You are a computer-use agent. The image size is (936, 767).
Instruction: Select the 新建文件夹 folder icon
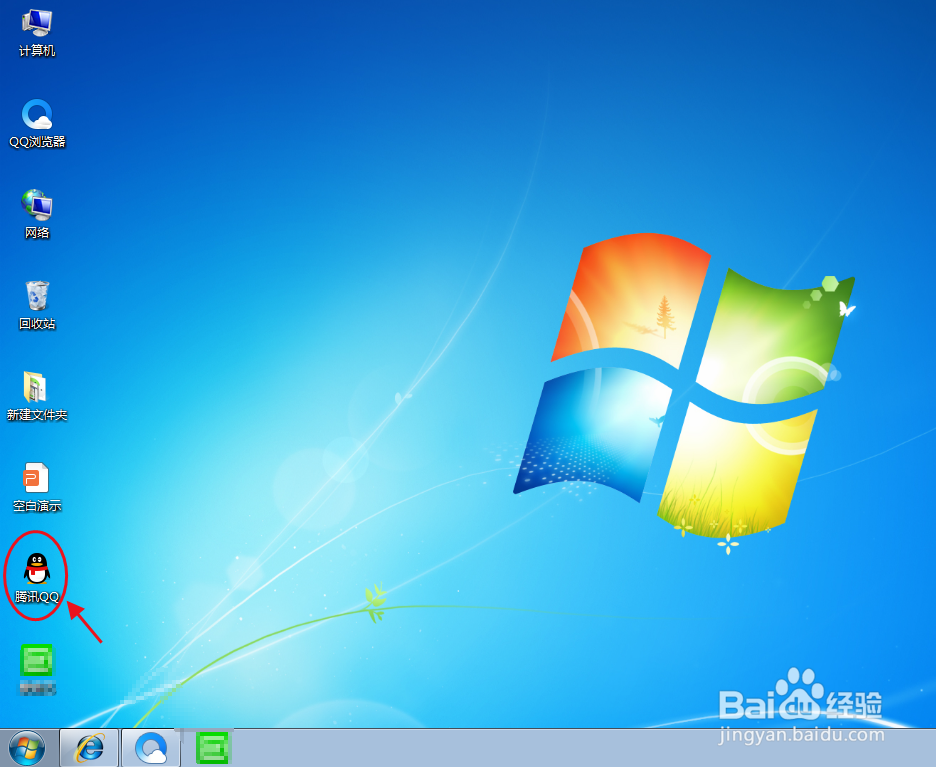click(37, 396)
